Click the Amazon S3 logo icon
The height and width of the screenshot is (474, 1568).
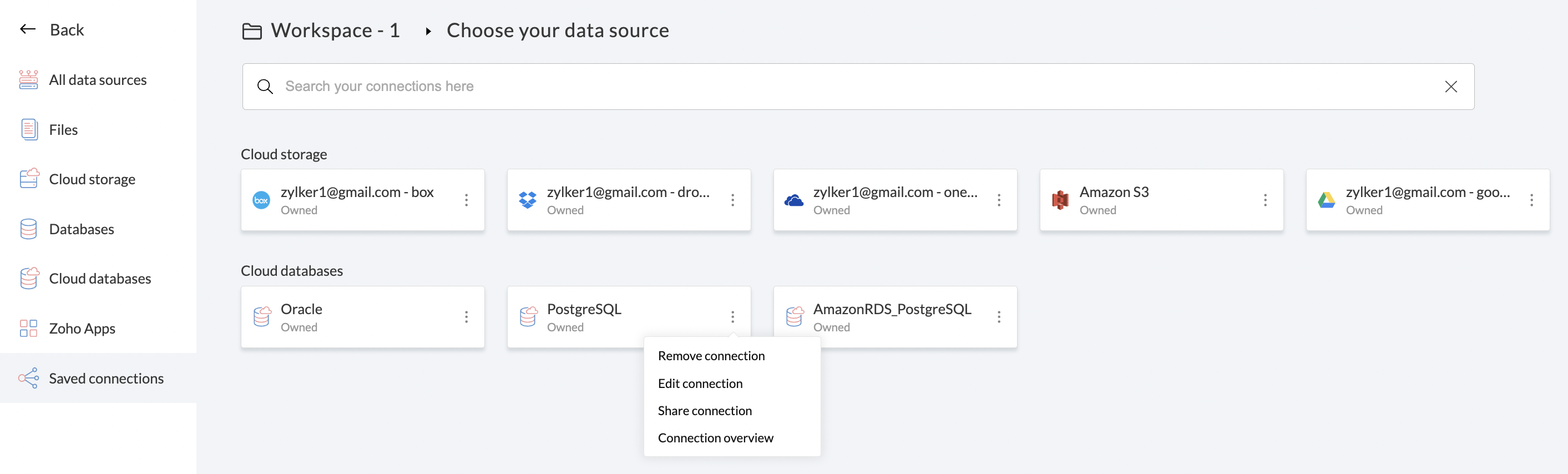[1060, 200]
